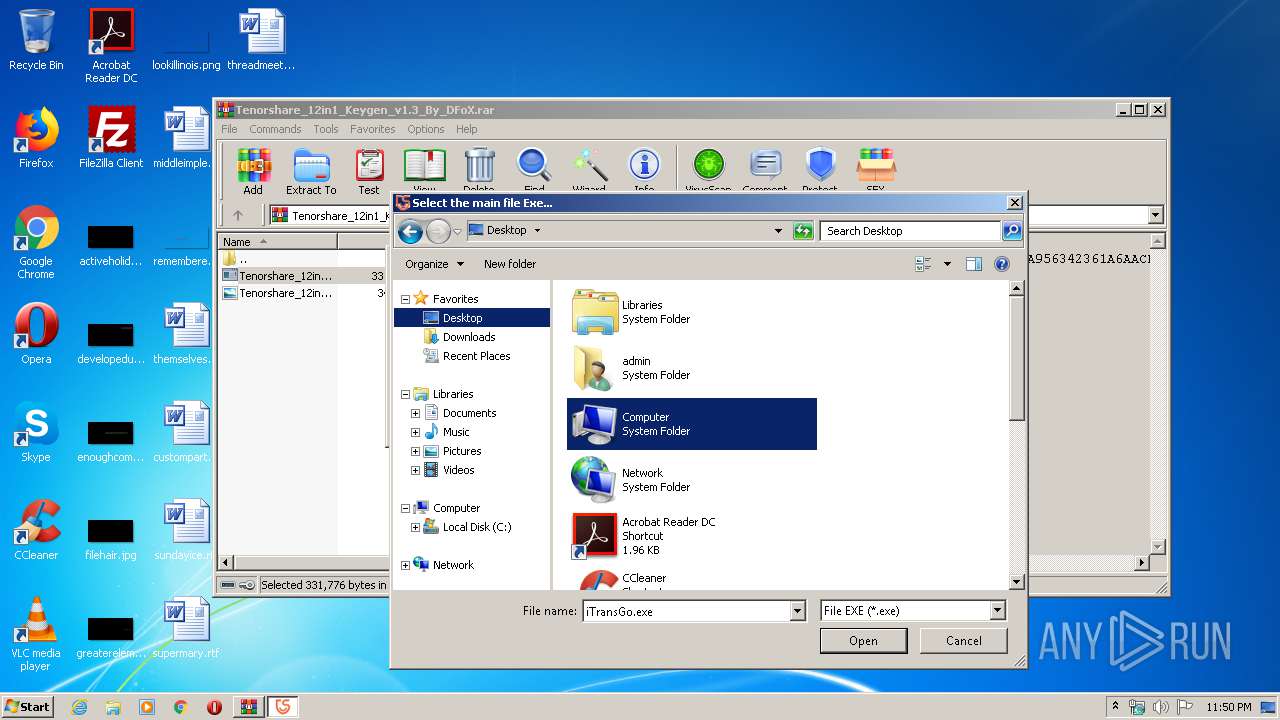Open the File EXE type filter dropdown
Viewport: 1280px width, 720px height.
point(997,611)
